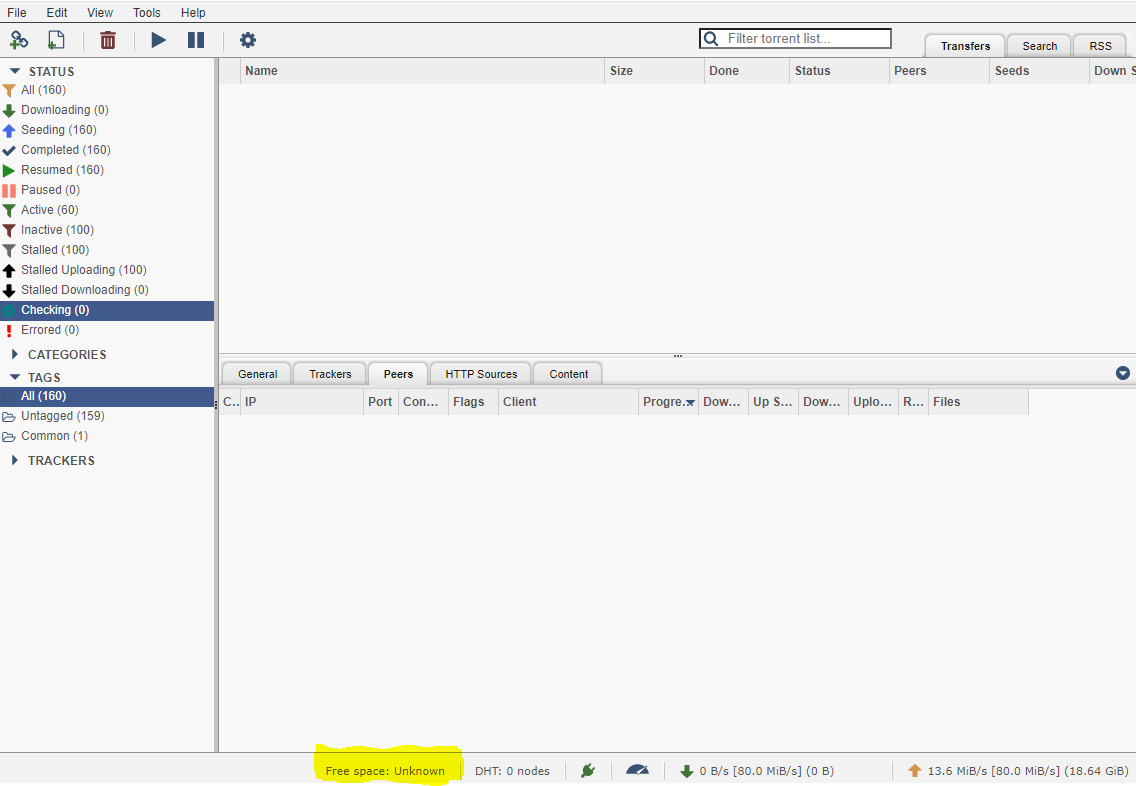Screen dimensions: 1136x786
Task: Open the Tools menu
Action: pos(146,12)
